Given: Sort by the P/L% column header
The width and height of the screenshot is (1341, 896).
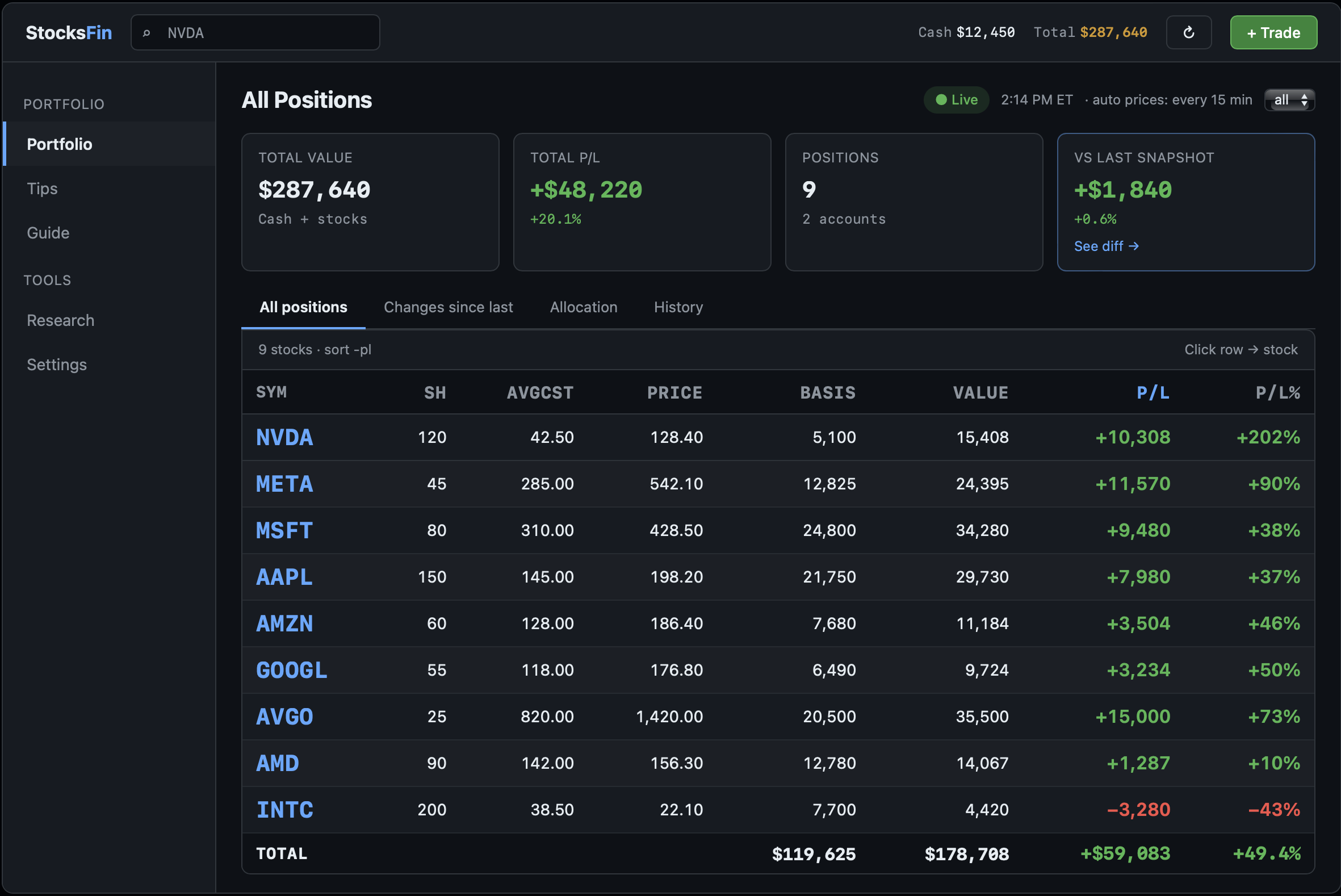Looking at the screenshot, I should pyautogui.click(x=1277, y=392).
